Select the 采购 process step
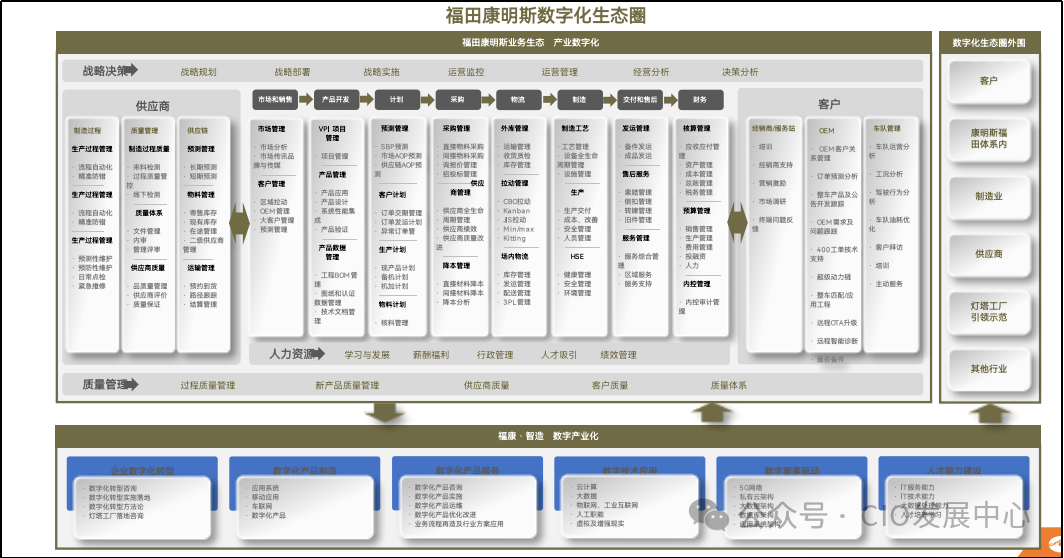This screenshot has width=1064, height=558. click(457, 100)
